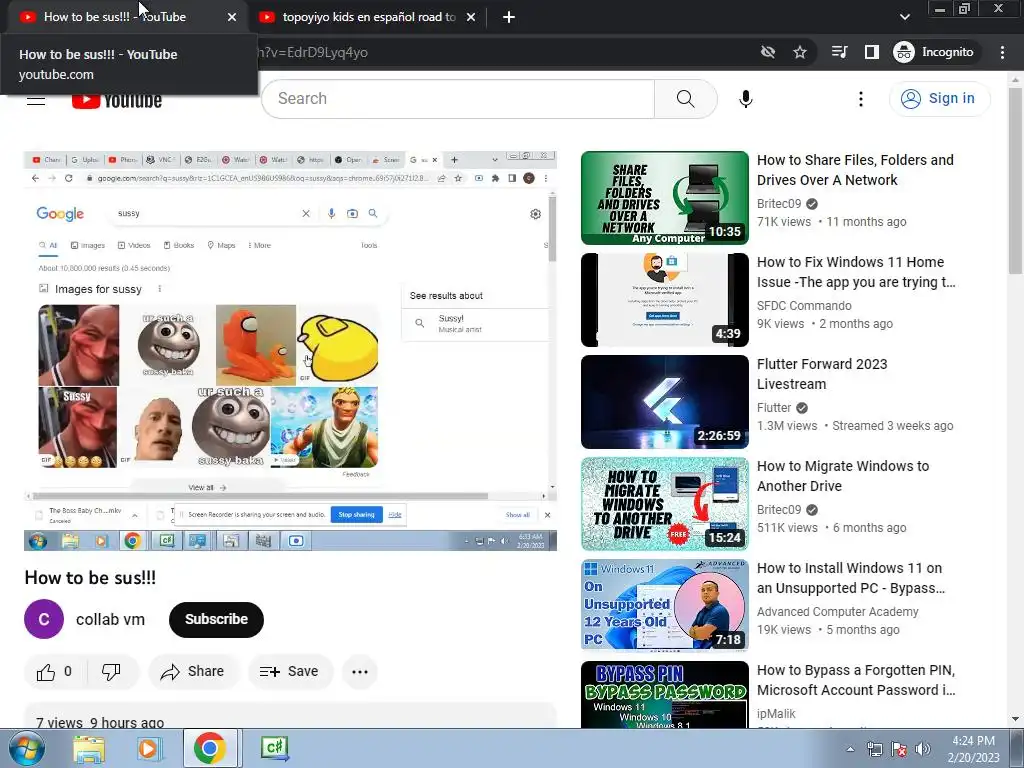Open the collab vm channel avatar
This screenshot has width=1024, height=768.
tap(44, 619)
